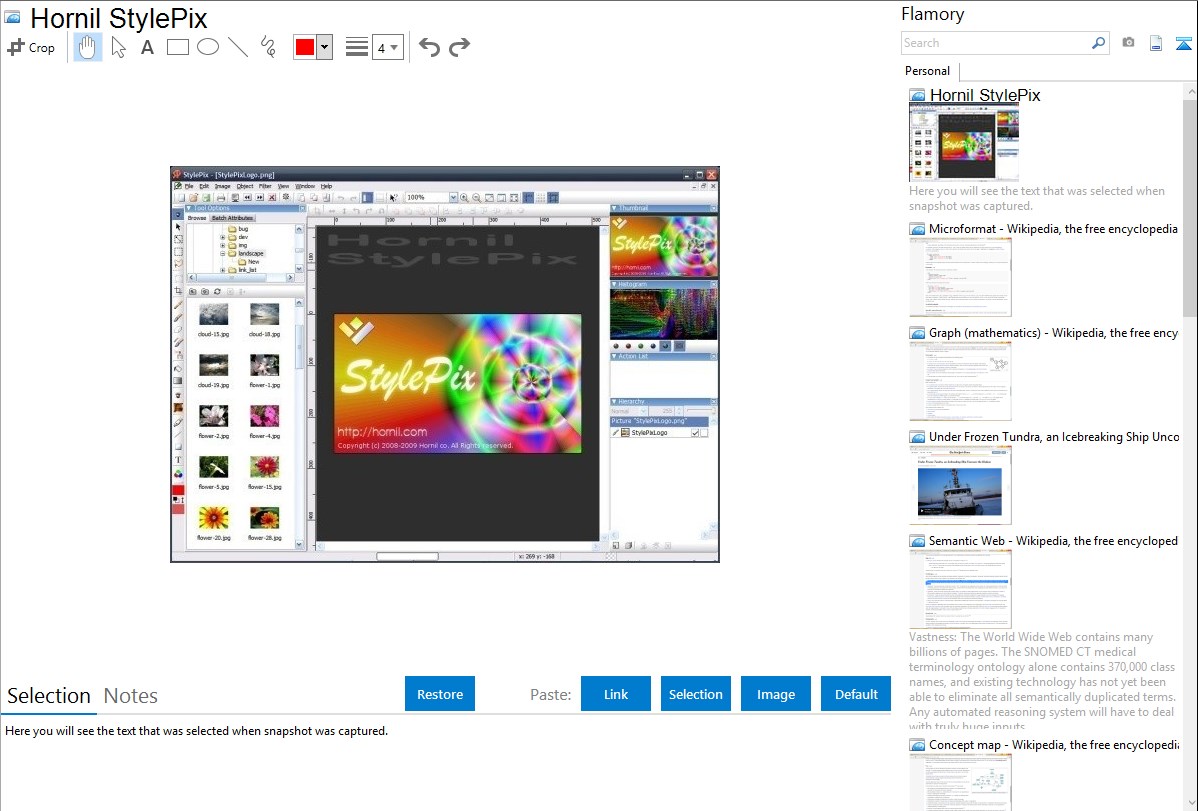This screenshot has height=811, width=1198.
Task: Activate the hand pan tool
Action: click(88, 47)
